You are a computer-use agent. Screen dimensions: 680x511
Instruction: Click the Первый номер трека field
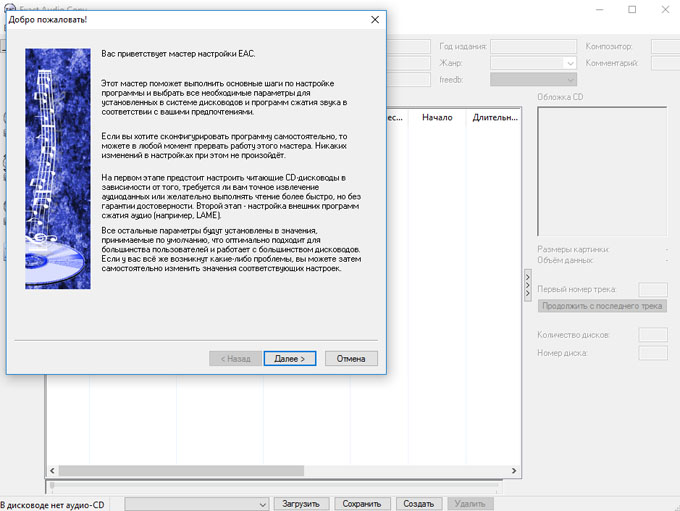click(x=652, y=289)
